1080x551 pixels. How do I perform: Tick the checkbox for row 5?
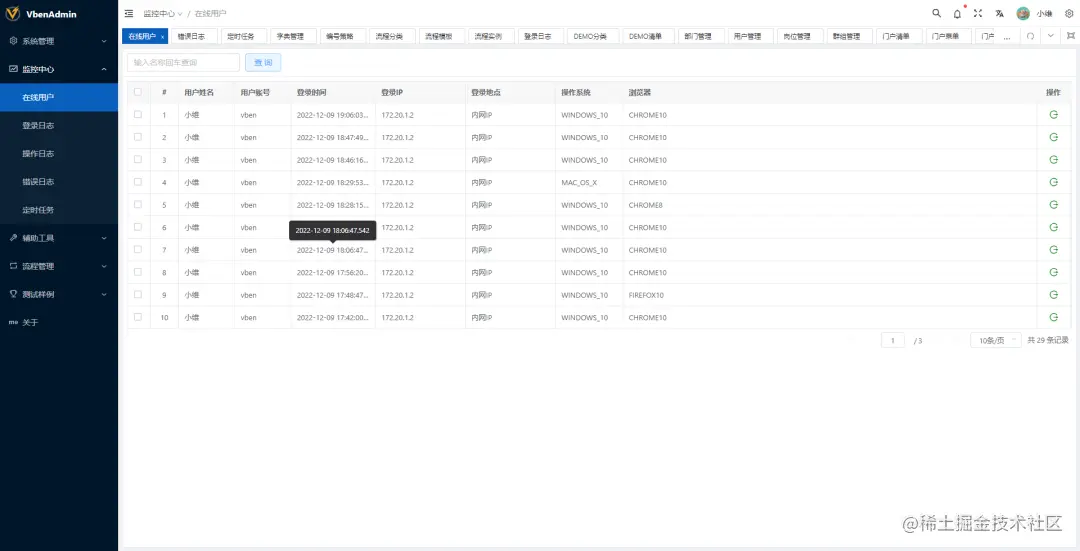click(x=138, y=205)
